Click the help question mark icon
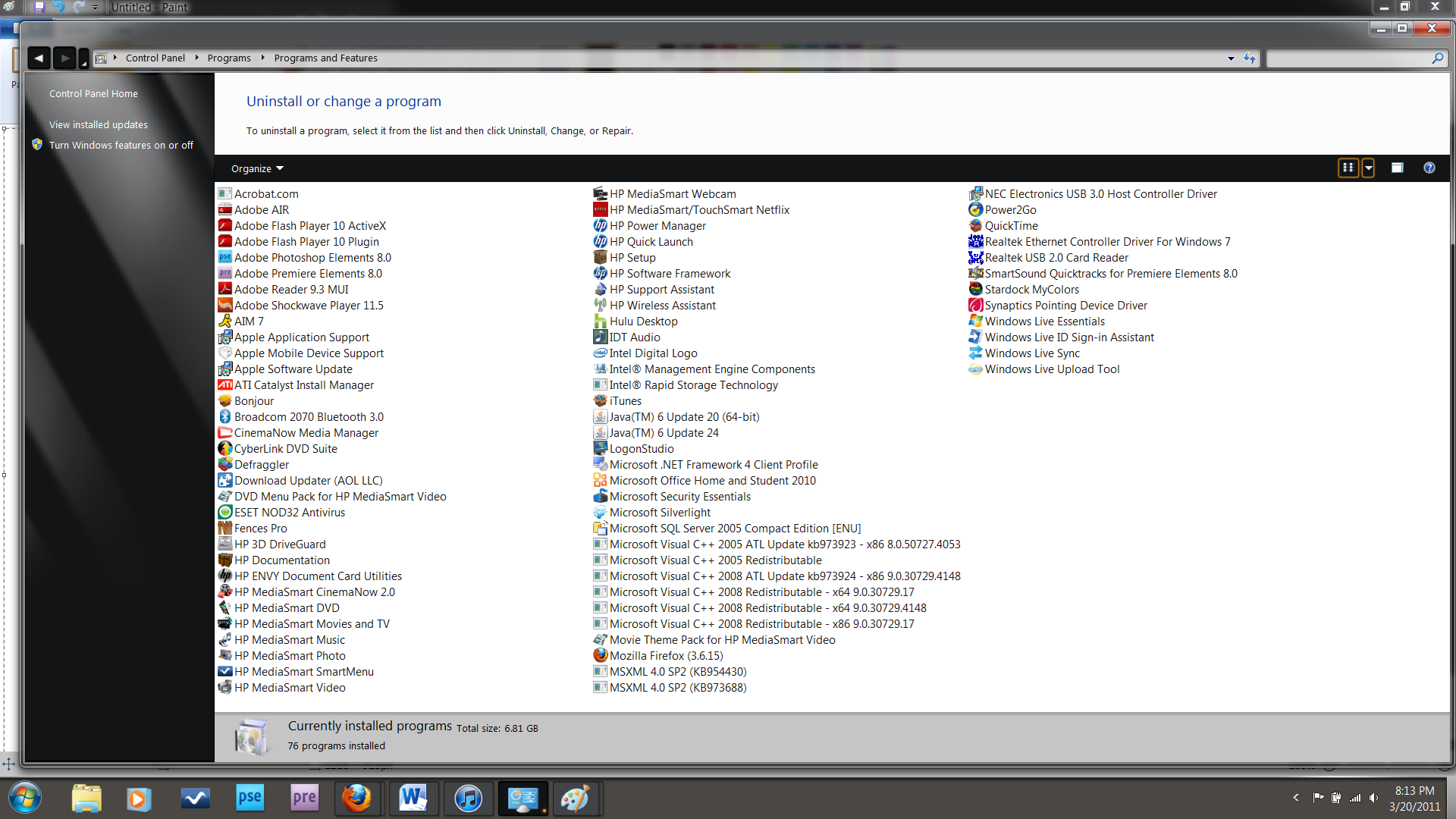 pos(1429,168)
